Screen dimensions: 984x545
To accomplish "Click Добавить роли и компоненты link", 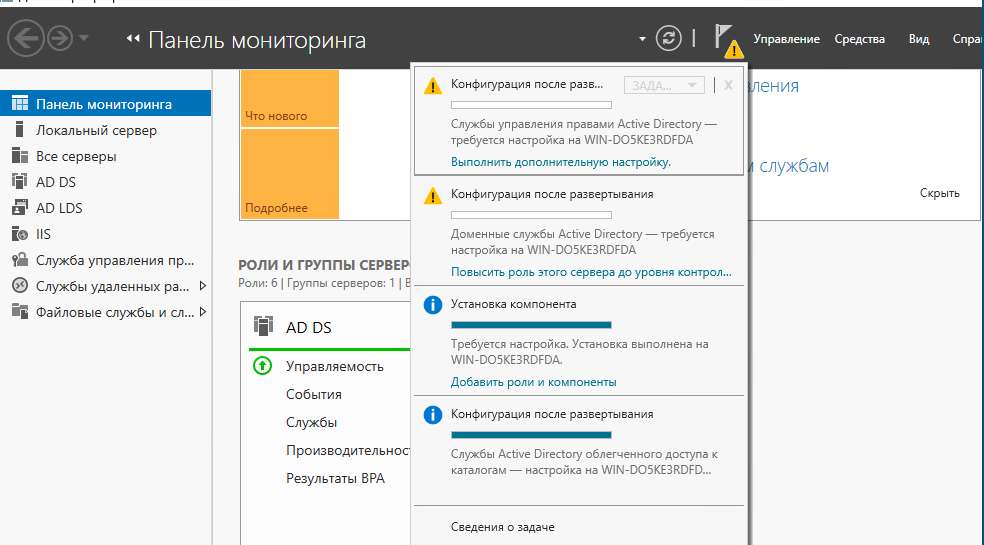I will 533,382.
